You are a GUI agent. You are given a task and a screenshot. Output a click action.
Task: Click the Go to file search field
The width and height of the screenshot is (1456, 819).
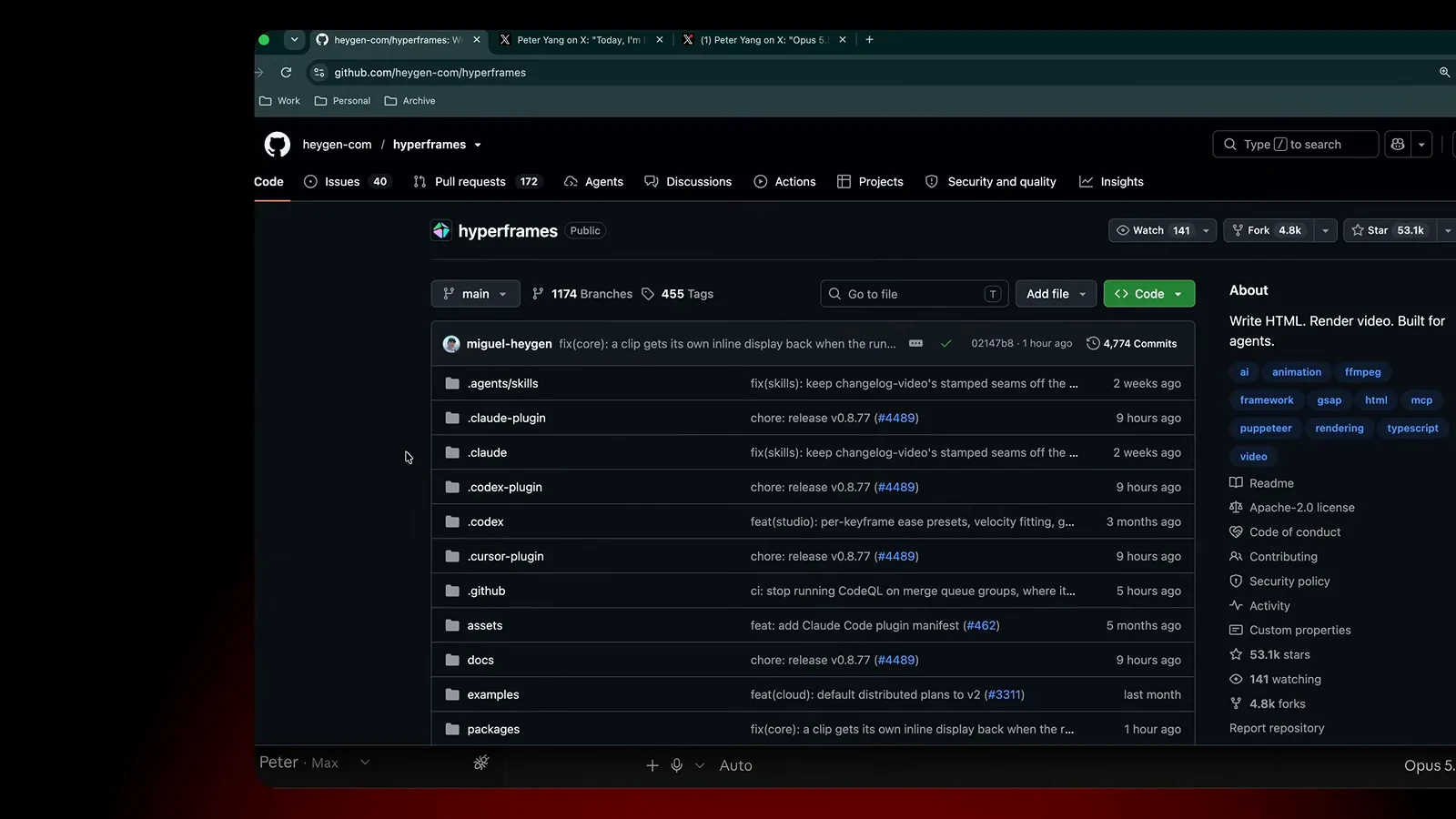[915, 294]
